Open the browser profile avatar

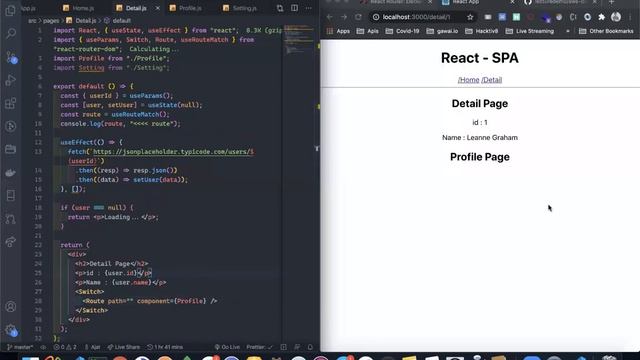[616, 17]
